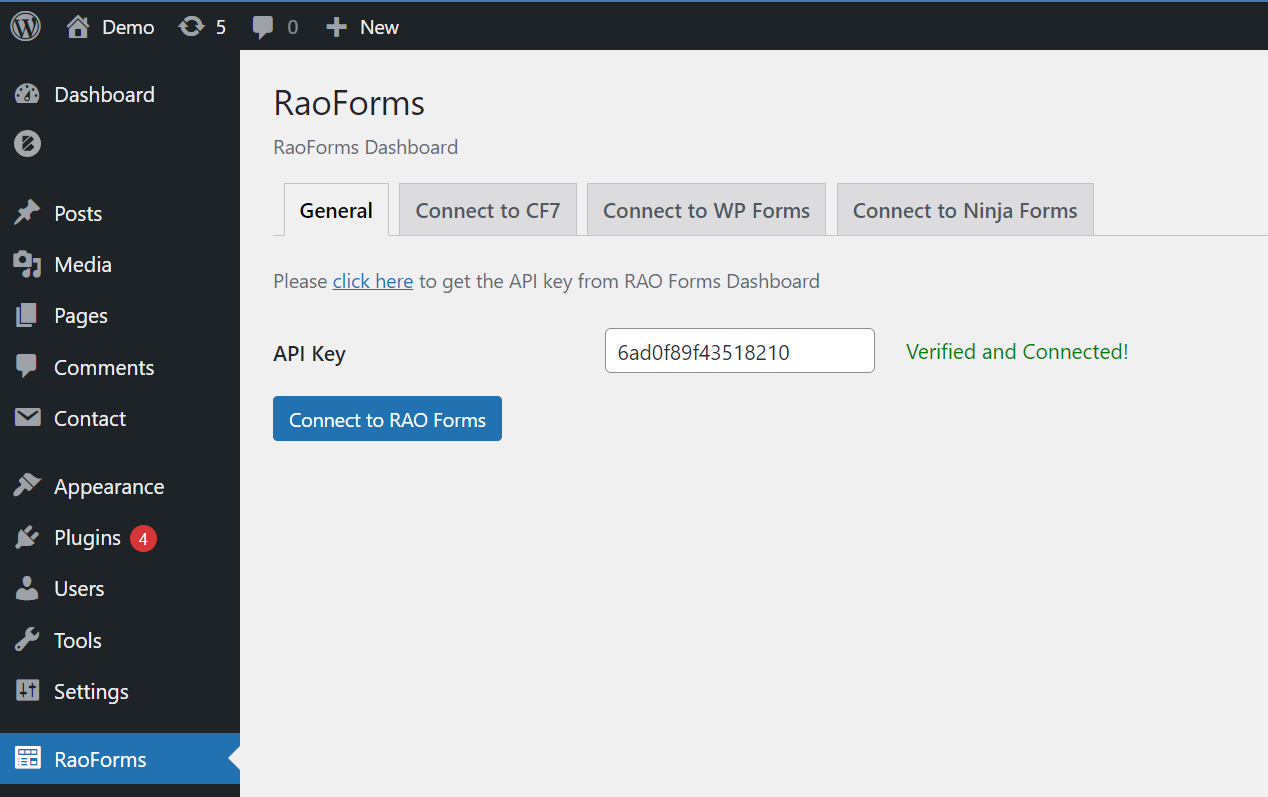Viewport: 1268px width, 797px height.
Task: Open the Tools menu item
Action: (x=78, y=641)
